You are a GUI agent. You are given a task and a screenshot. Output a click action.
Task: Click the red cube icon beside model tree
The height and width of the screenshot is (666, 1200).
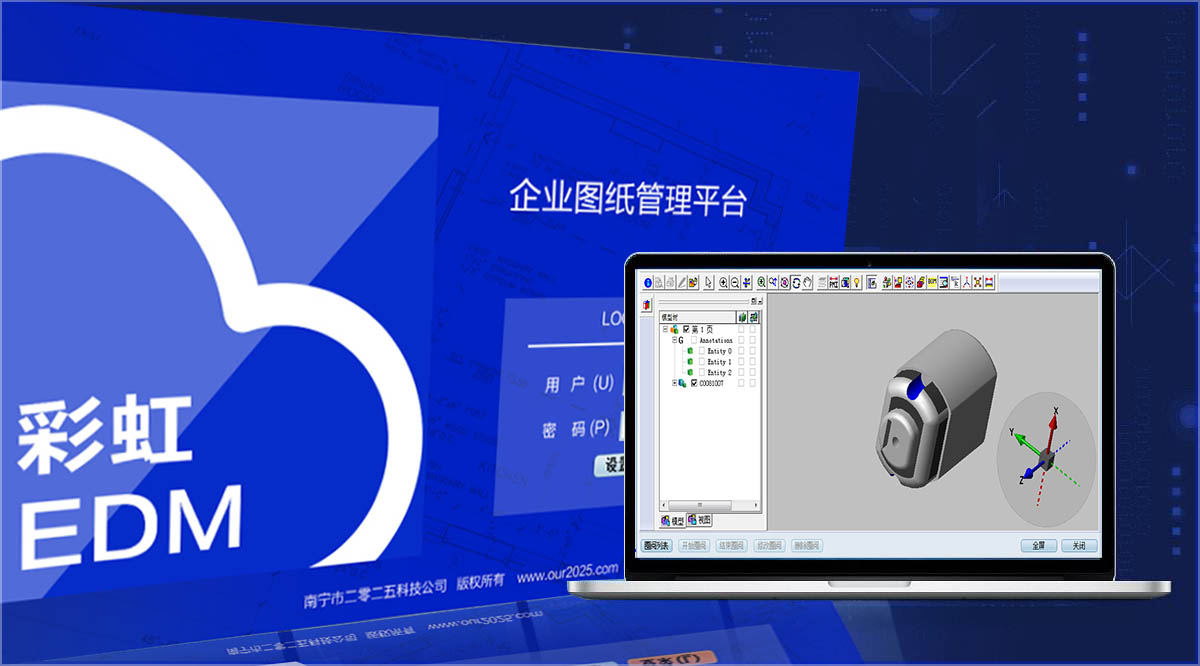(646, 304)
